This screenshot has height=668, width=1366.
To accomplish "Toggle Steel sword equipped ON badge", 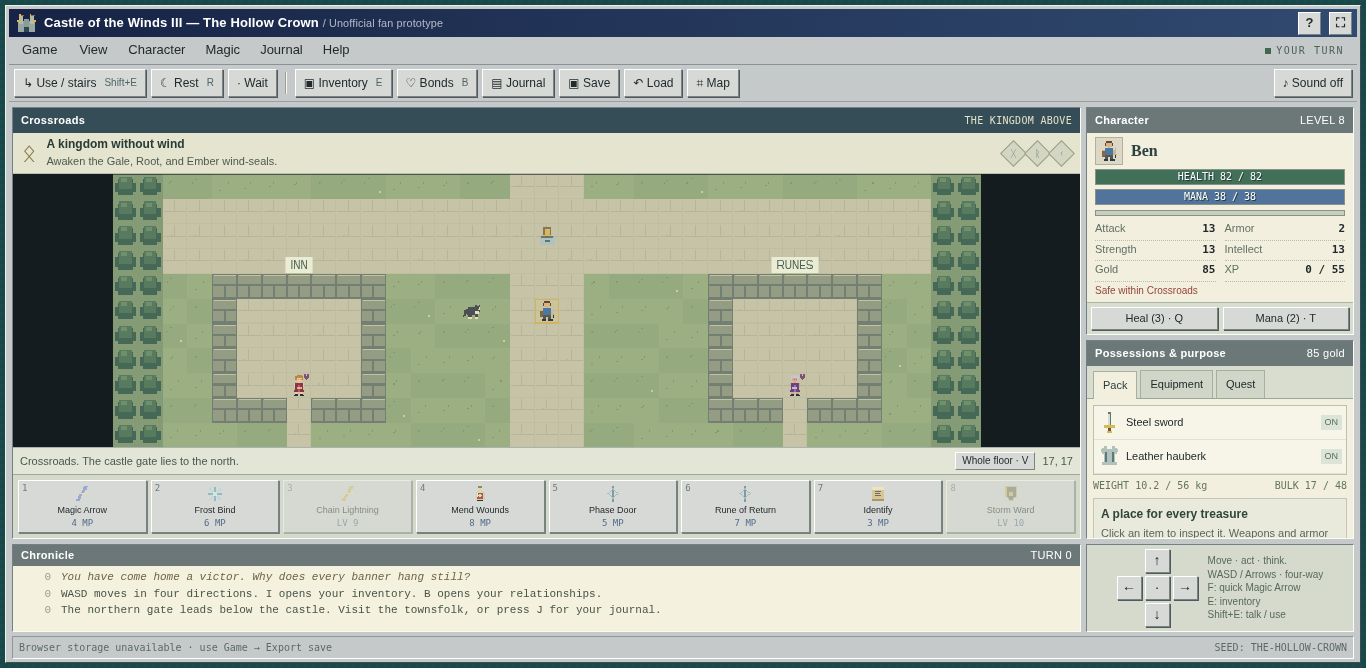I will coord(1331,422).
